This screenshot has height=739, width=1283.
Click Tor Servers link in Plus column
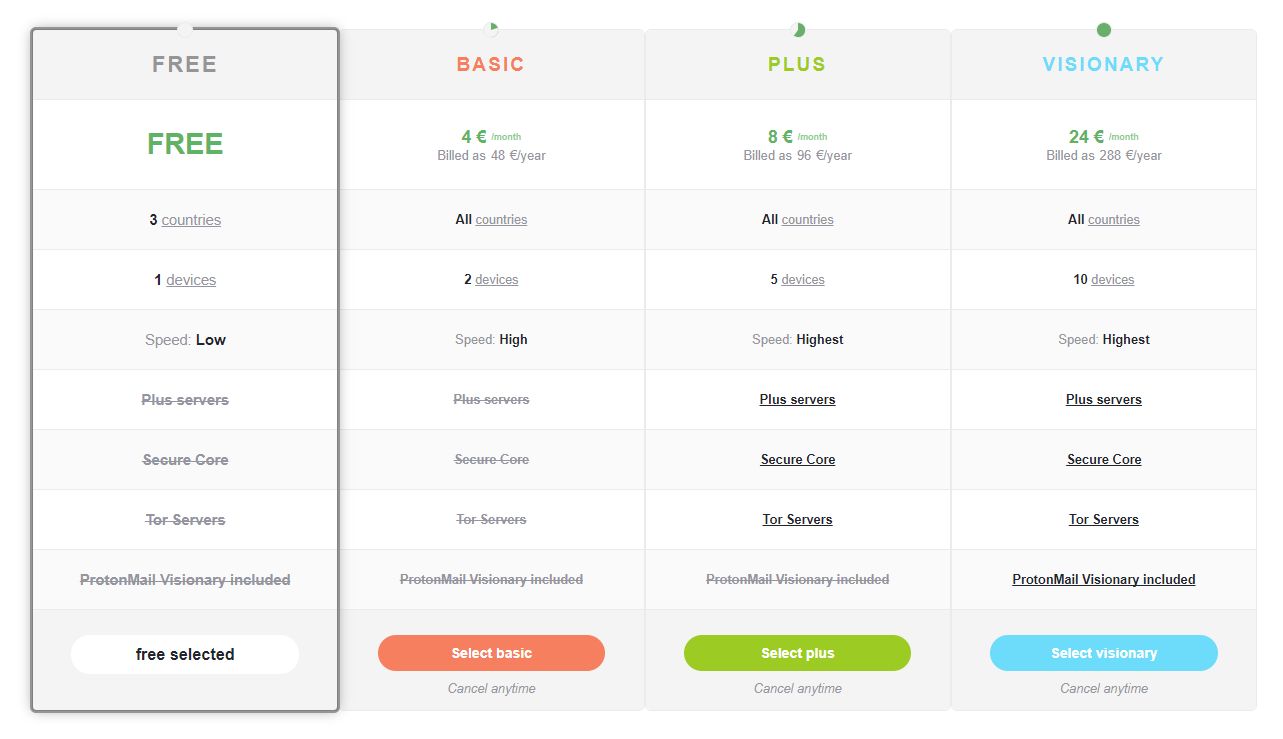point(797,519)
